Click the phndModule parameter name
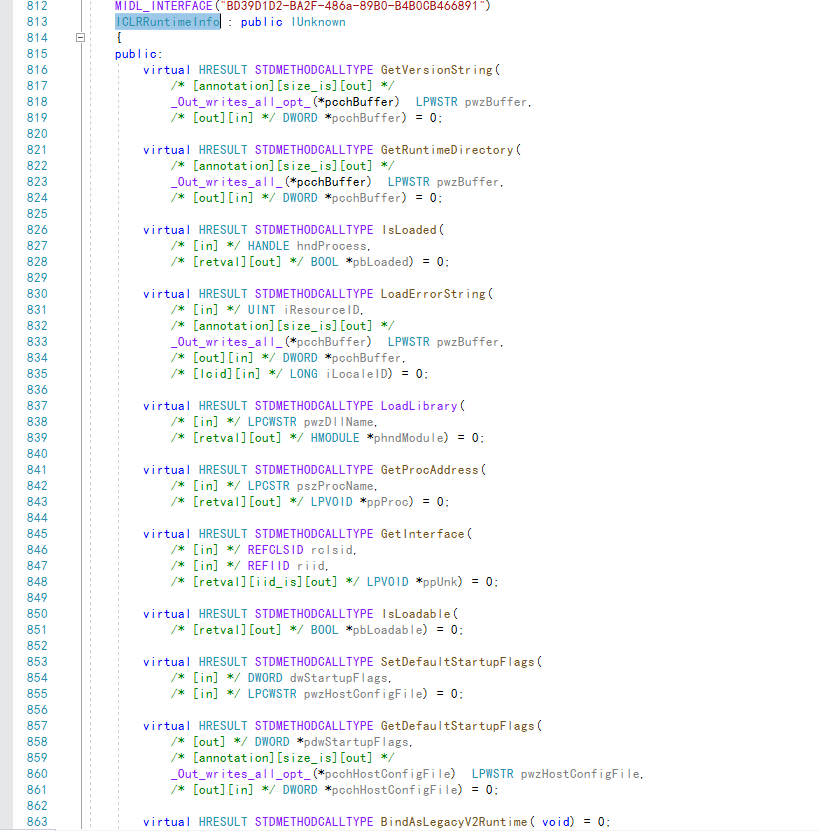This screenshot has width=820, height=831. (409, 438)
